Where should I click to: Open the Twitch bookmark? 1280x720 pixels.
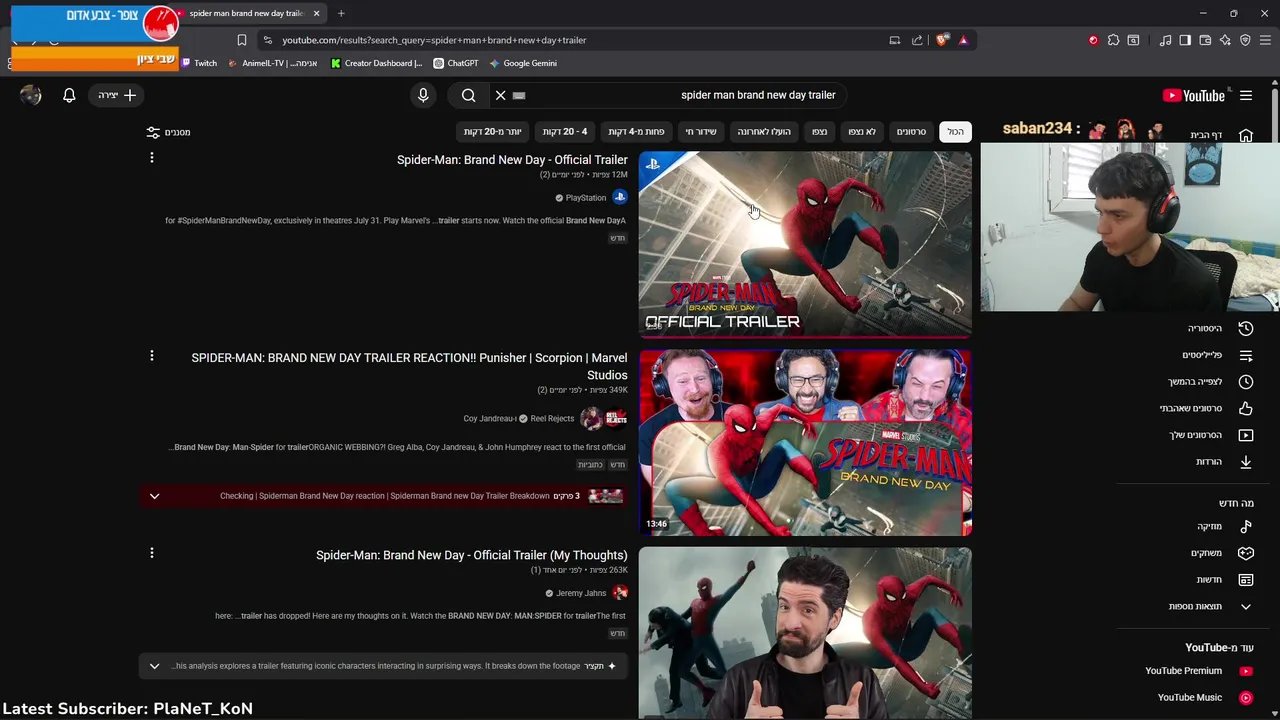[198, 63]
